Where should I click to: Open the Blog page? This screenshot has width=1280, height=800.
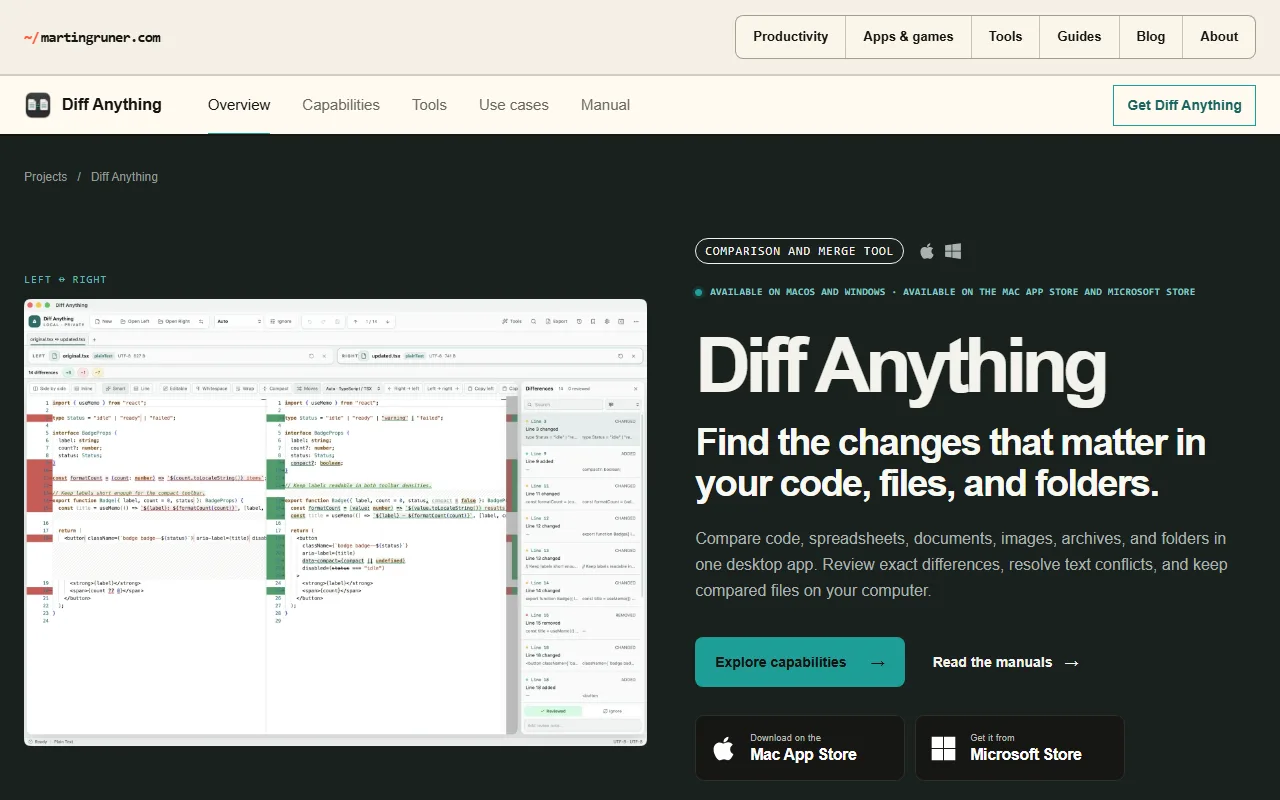coord(1151,37)
